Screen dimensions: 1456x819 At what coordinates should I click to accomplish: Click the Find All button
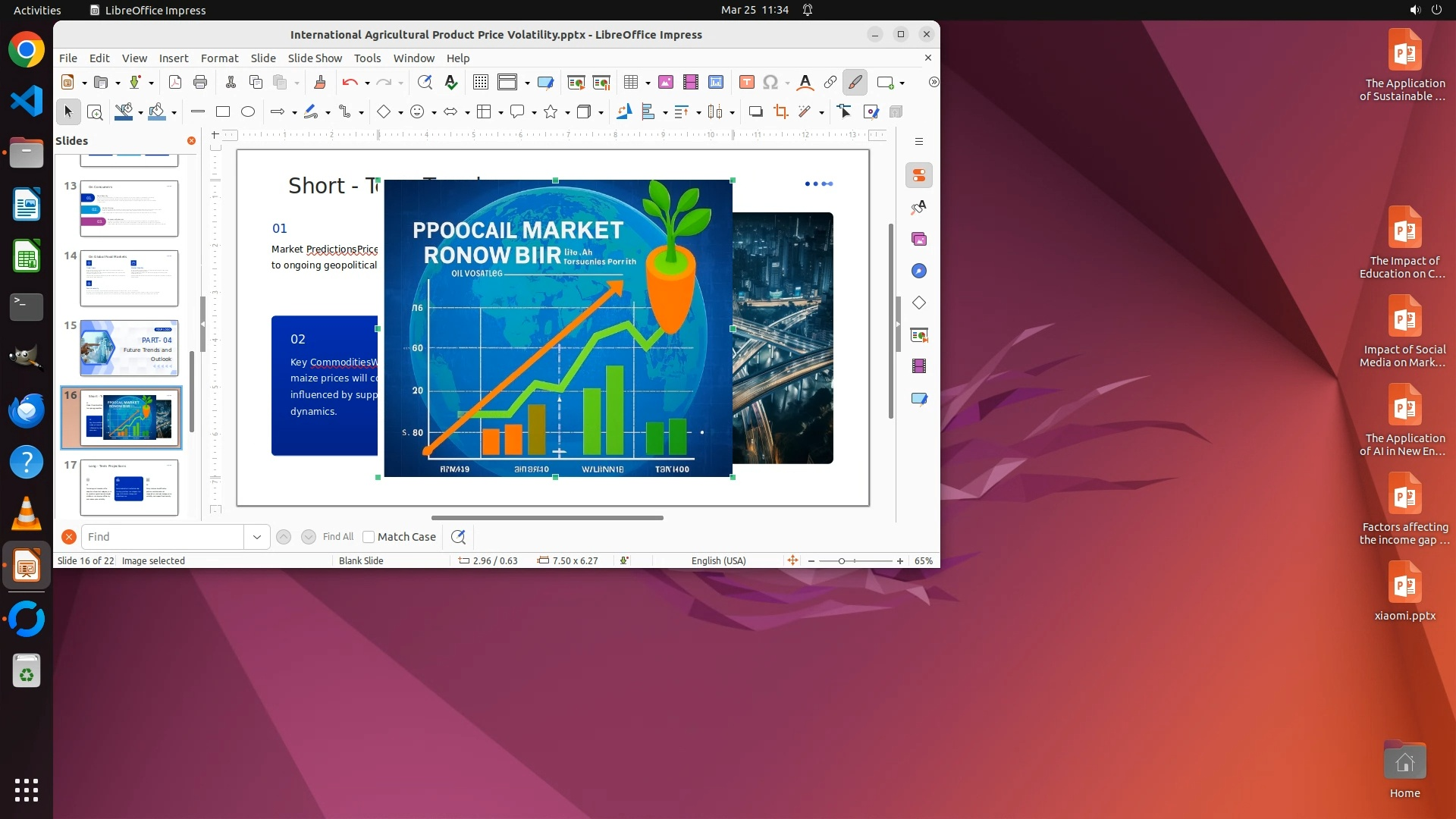point(337,537)
